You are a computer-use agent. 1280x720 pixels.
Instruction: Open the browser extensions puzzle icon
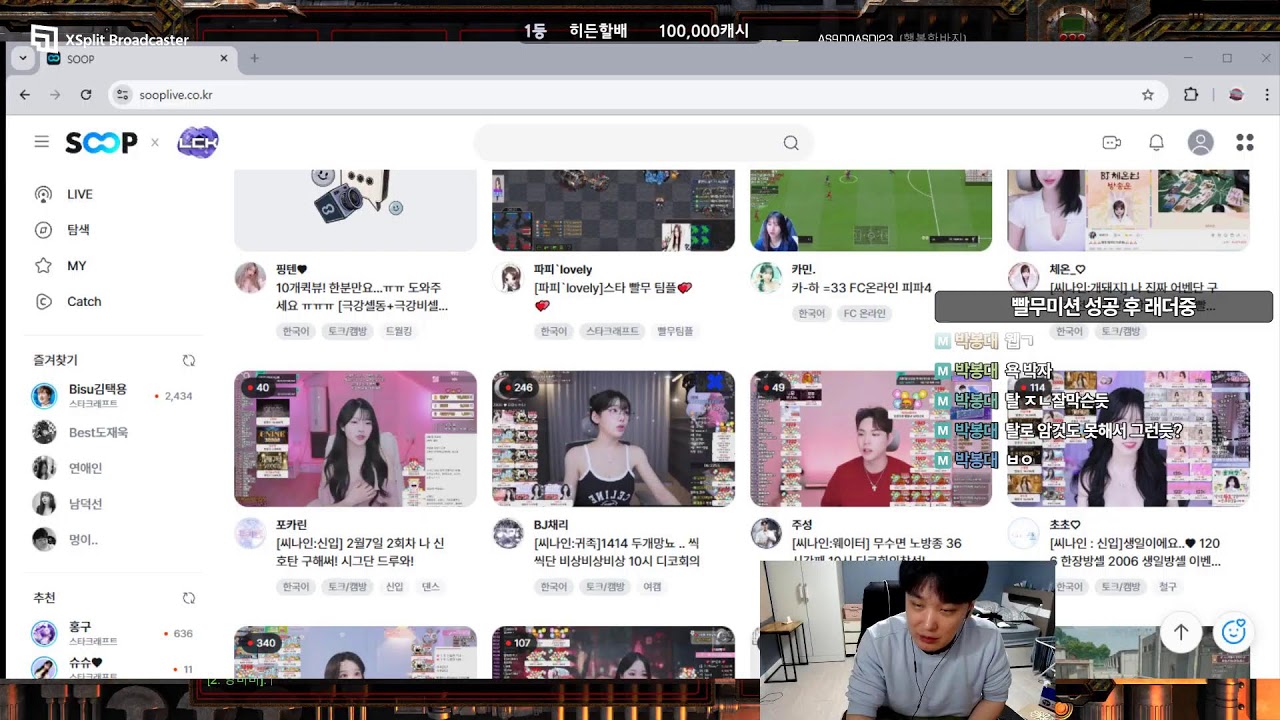pos(1190,95)
